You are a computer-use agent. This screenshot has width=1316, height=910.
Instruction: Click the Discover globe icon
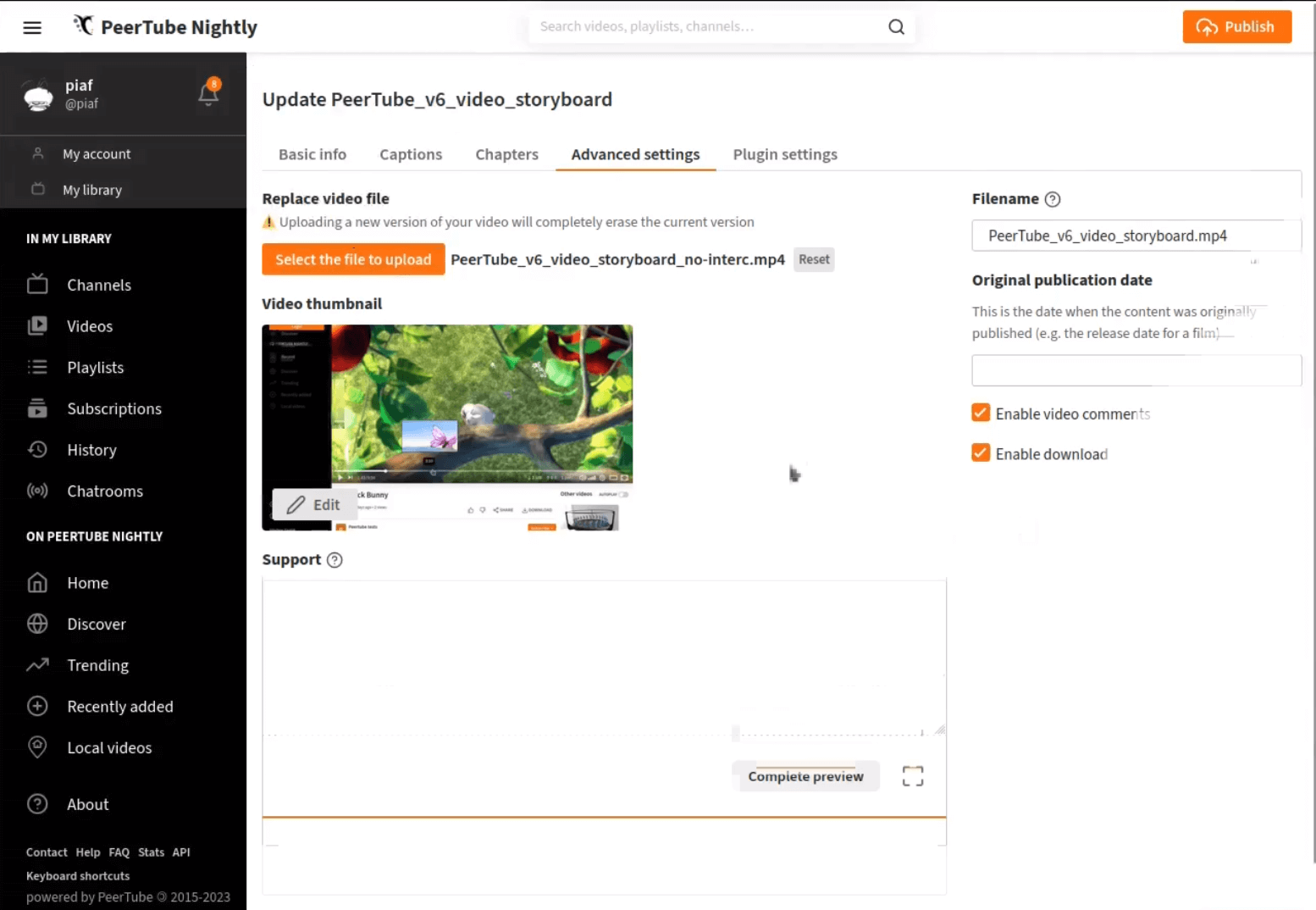37,624
